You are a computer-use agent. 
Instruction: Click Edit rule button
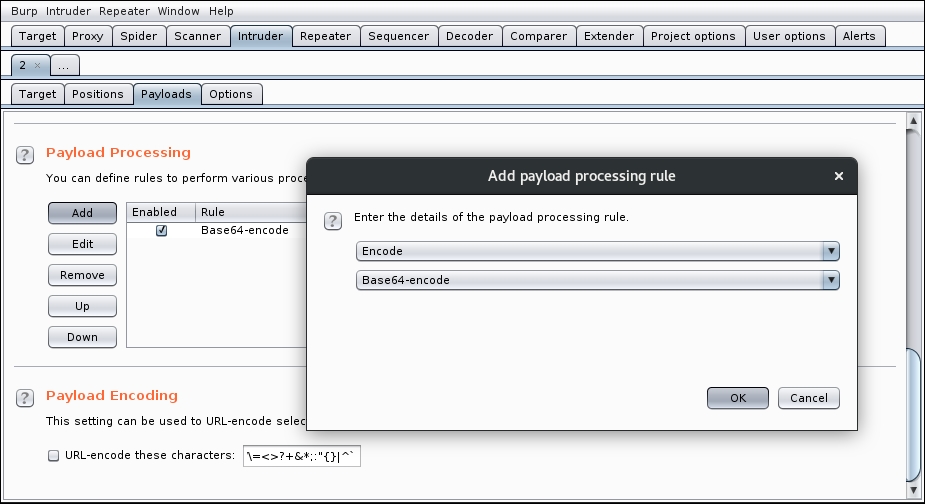click(x=83, y=244)
